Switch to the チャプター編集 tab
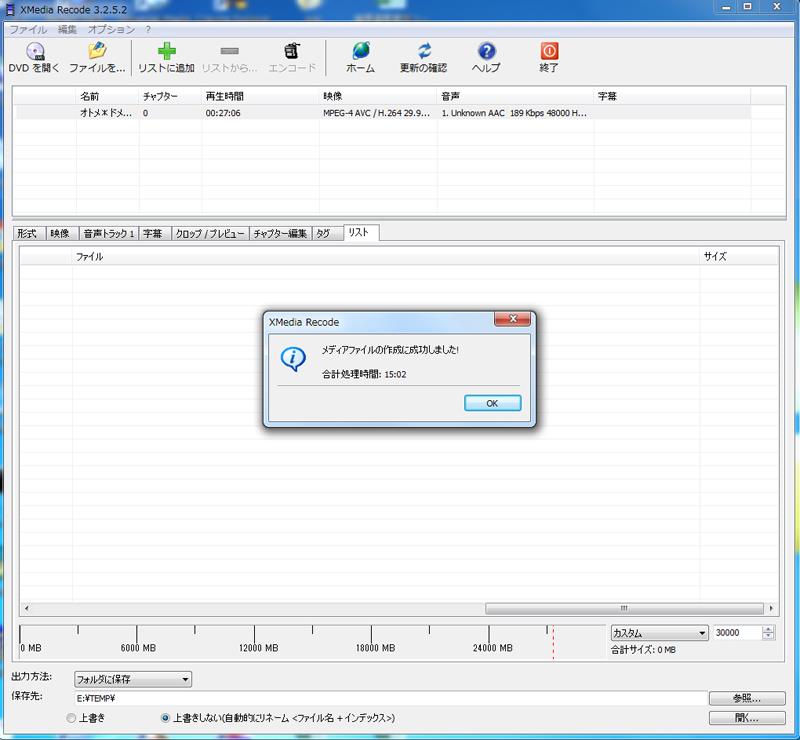 [280, 233]
